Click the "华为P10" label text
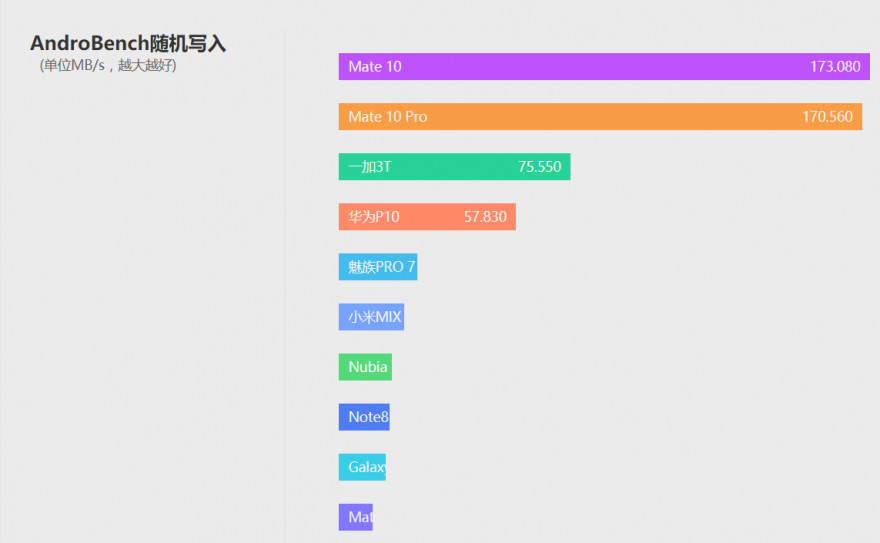Screen dimensions: 880x543 pos(374,217)
